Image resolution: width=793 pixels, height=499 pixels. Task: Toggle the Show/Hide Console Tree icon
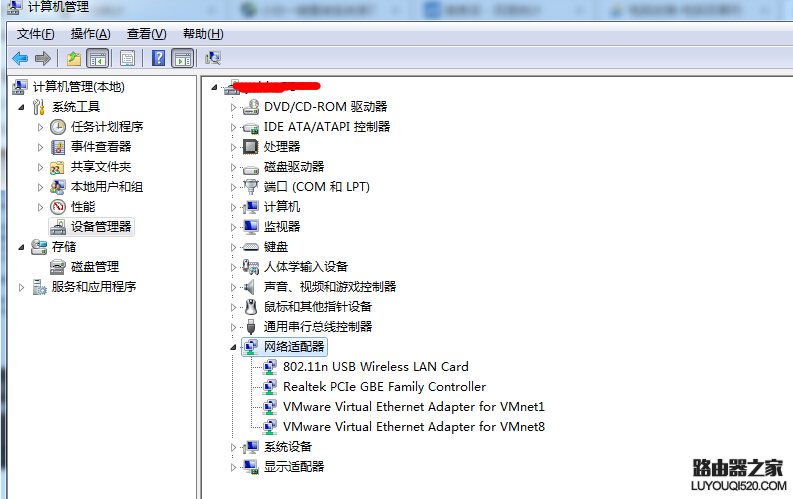98,59
